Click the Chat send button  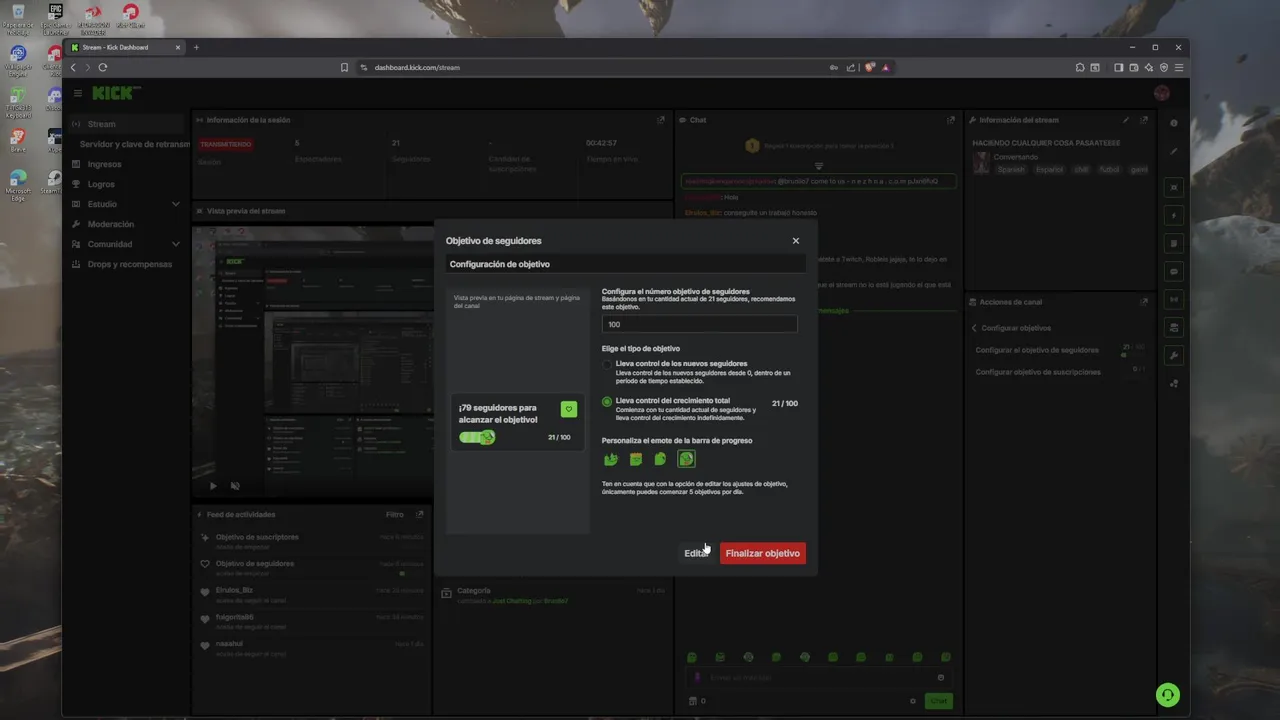coord(938,701)
